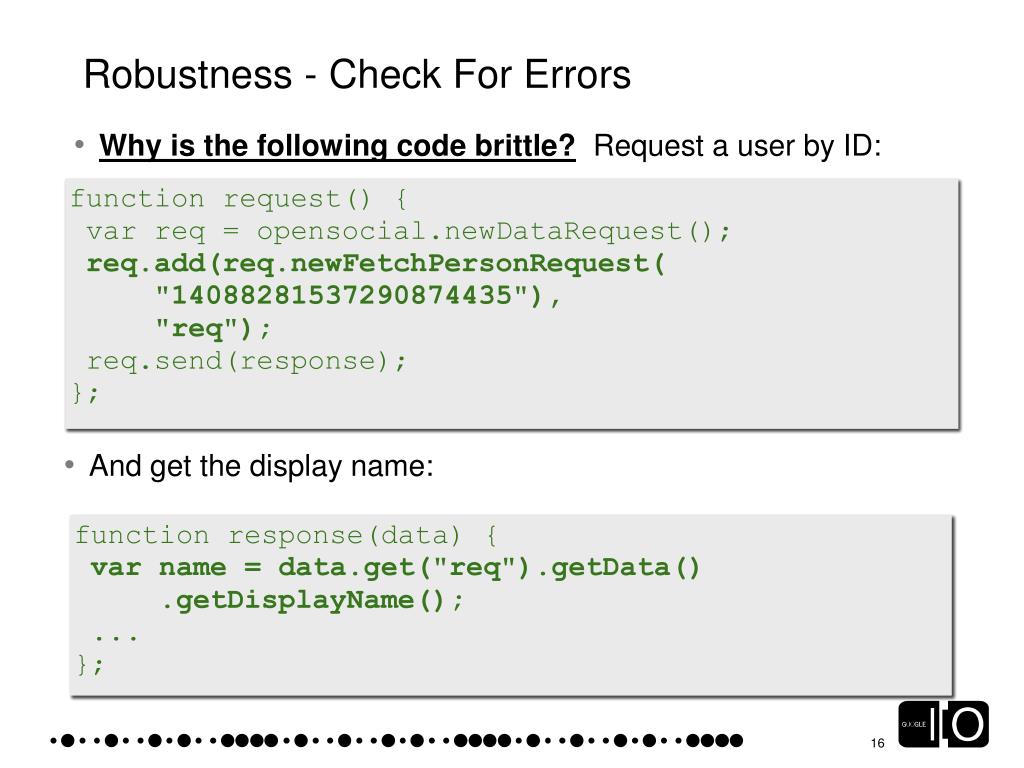
Task: Click the slide page number 16
Action: (x=878, y=743)
